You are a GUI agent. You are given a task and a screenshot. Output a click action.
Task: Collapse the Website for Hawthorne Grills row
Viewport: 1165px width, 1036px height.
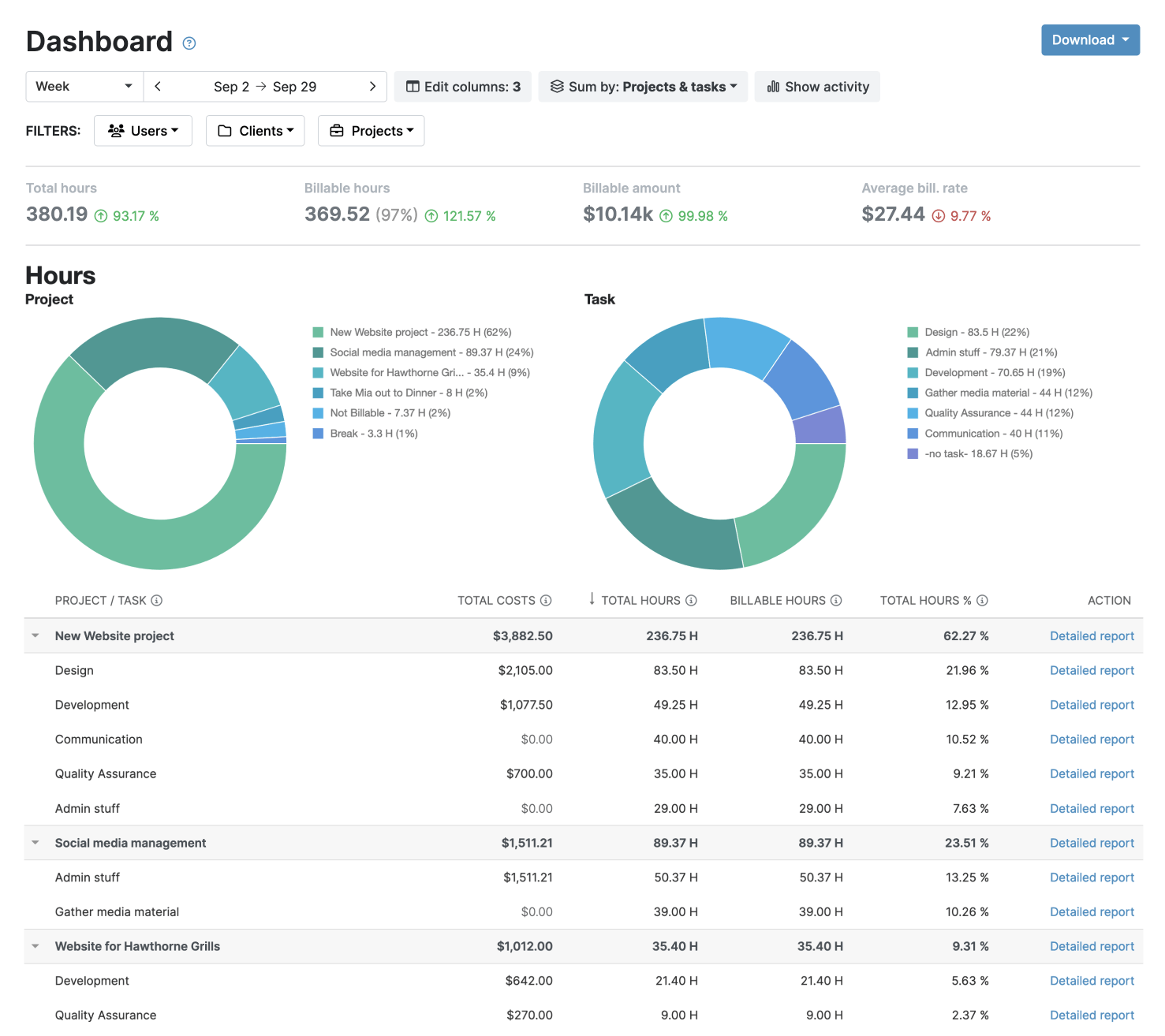35,946
